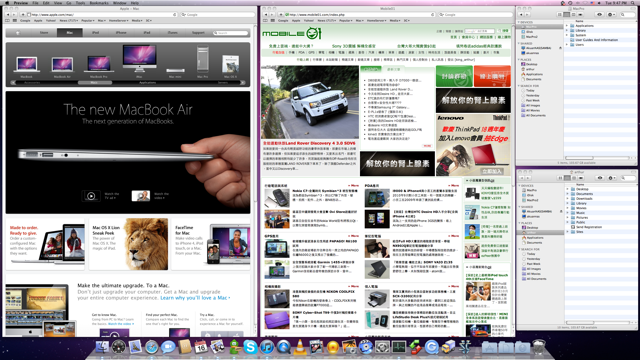Screen dimensions: 640x360
Task: Click Watch the TV ad play button
Action: click(91, 196)
